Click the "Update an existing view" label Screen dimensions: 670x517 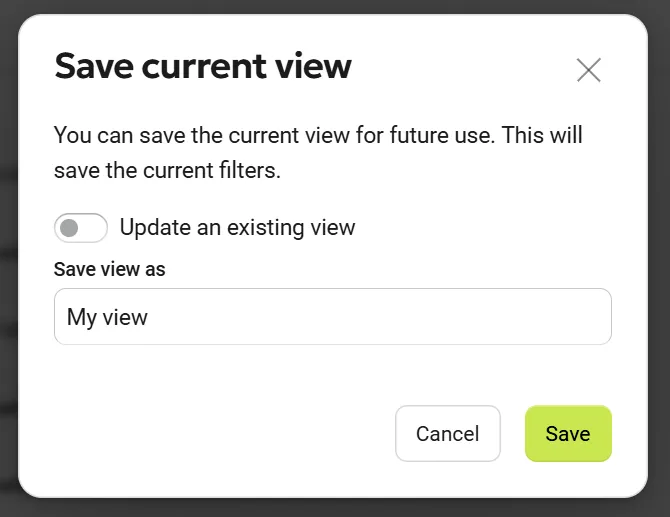(237, 228)
